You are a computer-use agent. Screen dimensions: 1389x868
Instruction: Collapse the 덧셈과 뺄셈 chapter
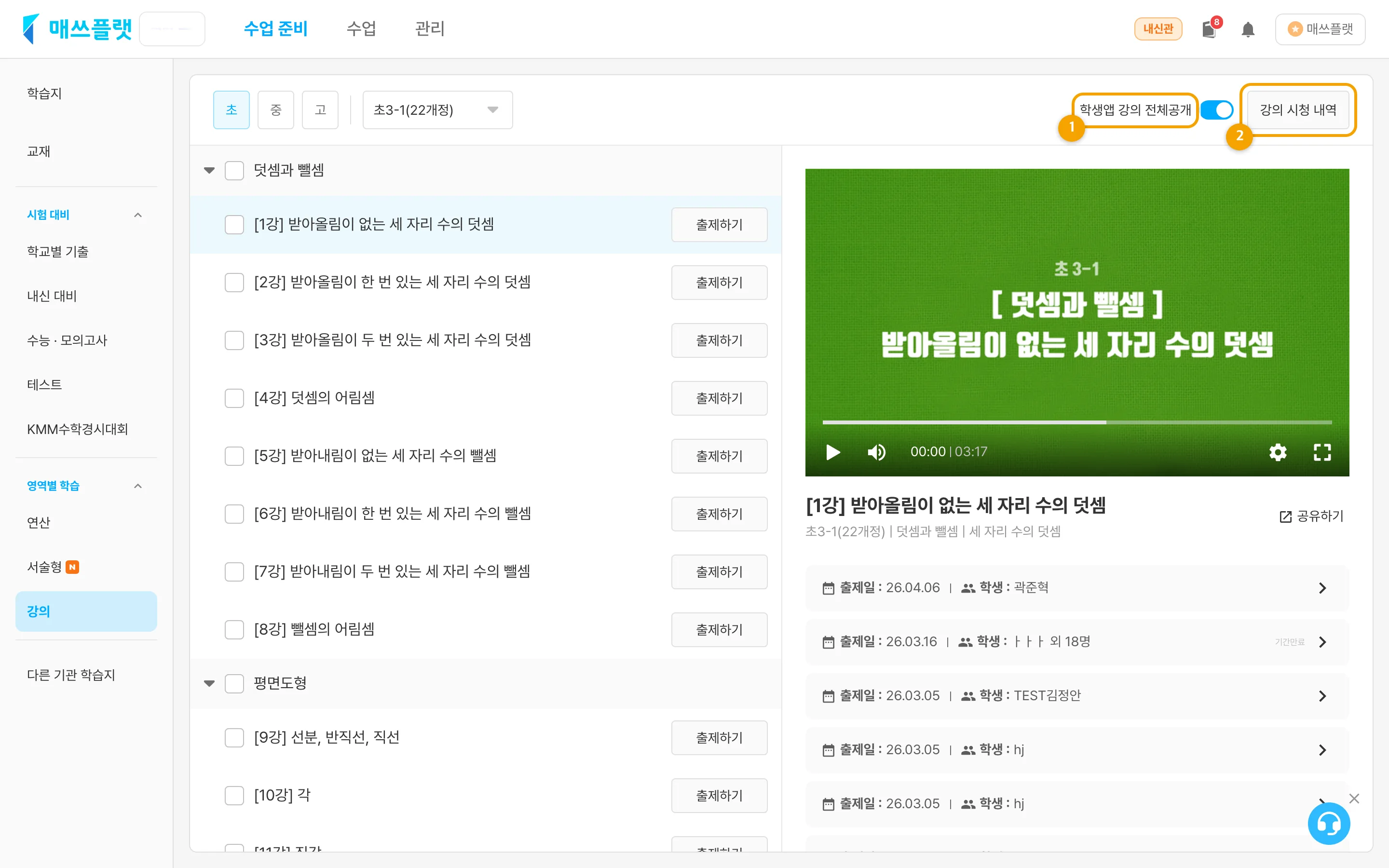click(209, 171)
